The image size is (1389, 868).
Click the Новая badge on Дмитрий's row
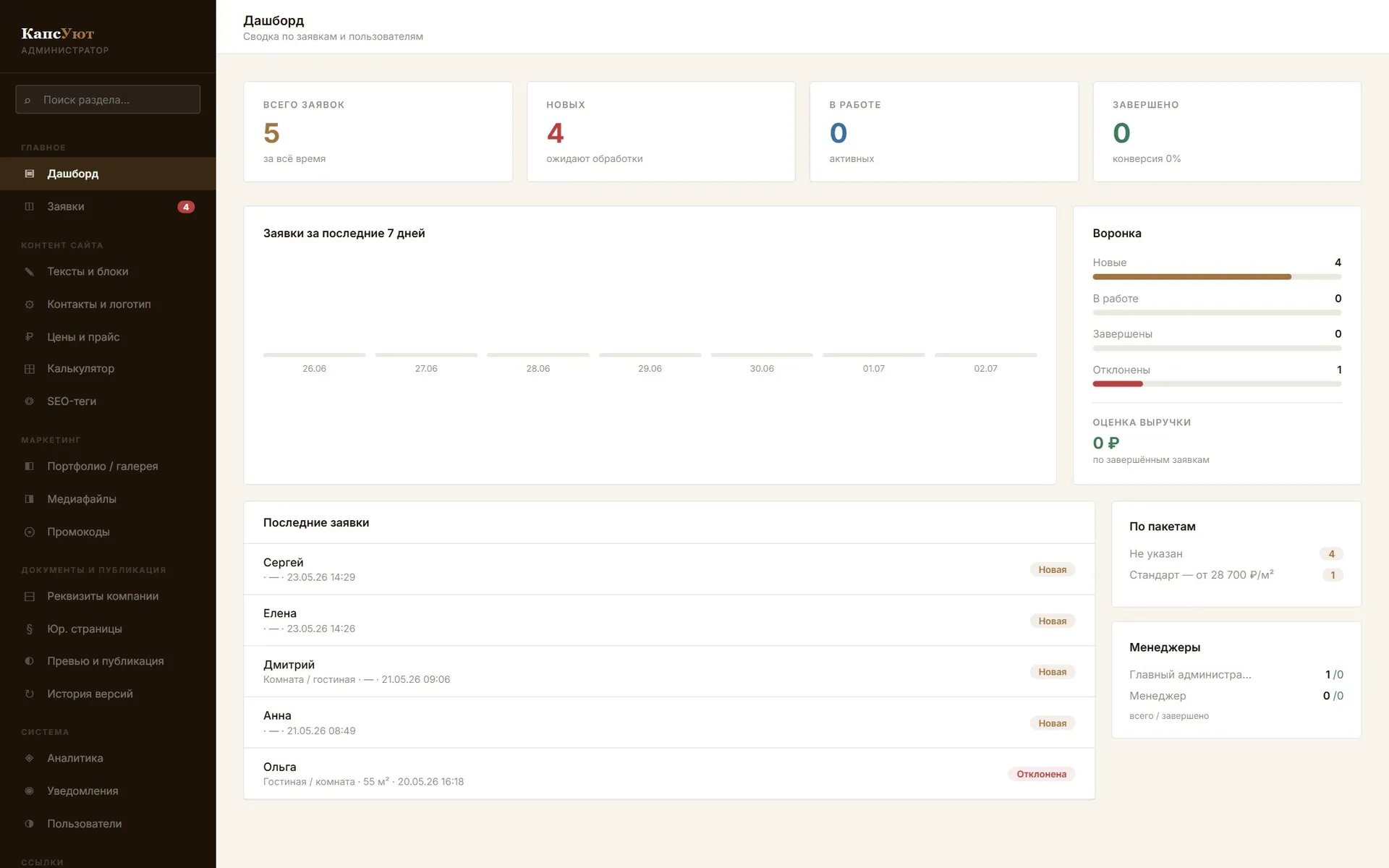tap(1052, 672)
